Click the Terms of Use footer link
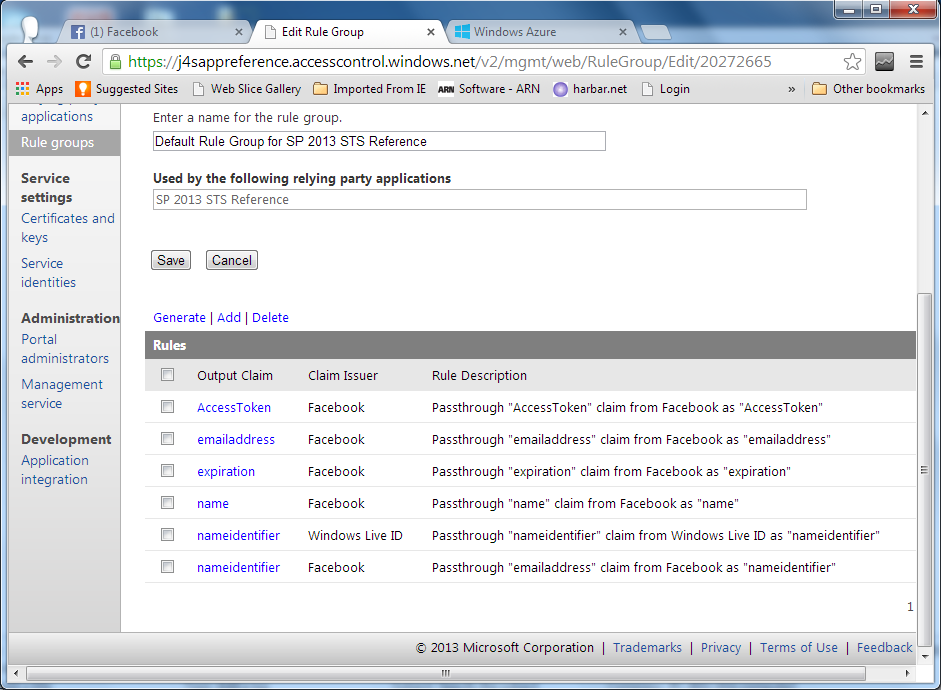Image resolution: width=941 pixels, height=690 pixels. click(x=798, y=647)
